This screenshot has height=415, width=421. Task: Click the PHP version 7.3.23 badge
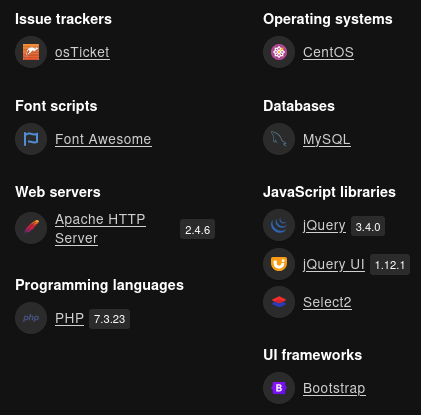(x=109, y=319)
